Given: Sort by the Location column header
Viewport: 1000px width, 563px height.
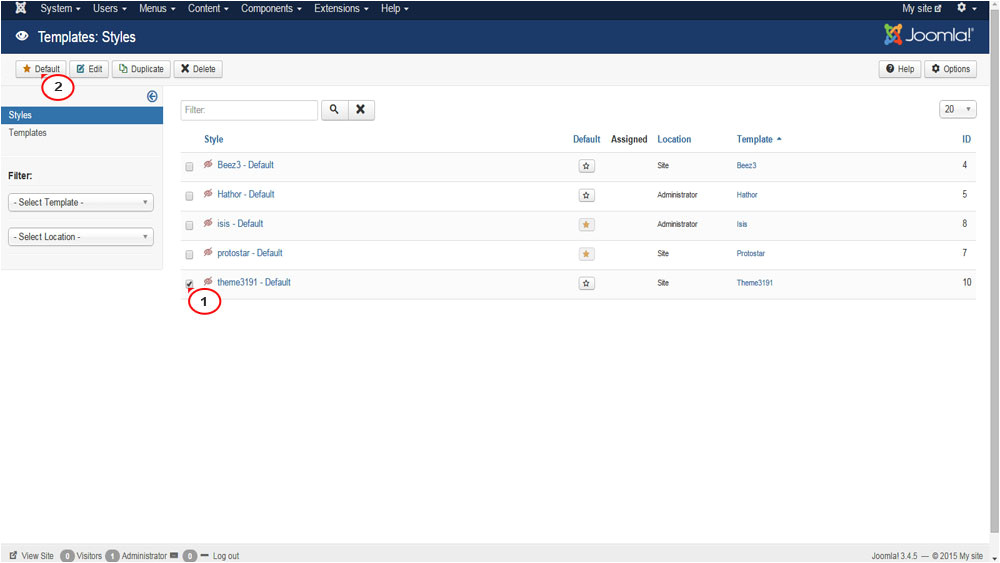Looking at the screenshot, I should 674,139.
